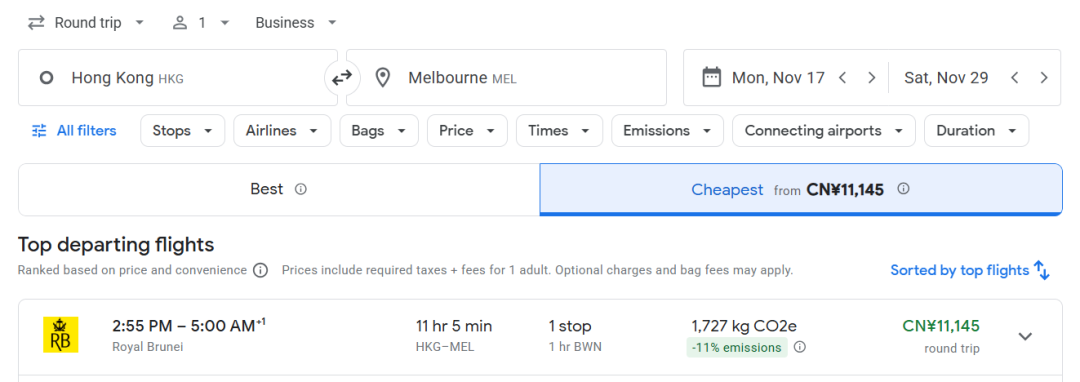Edit the Hong Kong origin field
Image resolution: width=1080 pixels, height=382 pixels.
[178, 78]
